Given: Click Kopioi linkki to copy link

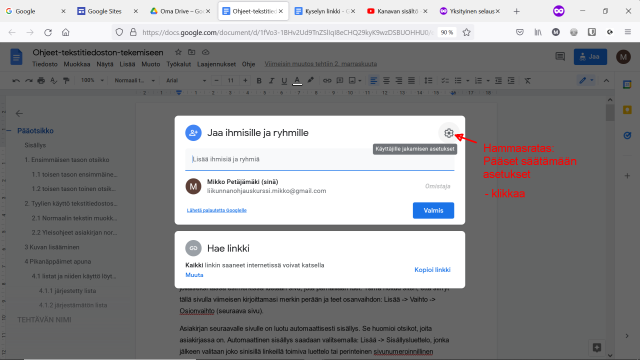Looking at the screenshot, I should tap(432, 270).
